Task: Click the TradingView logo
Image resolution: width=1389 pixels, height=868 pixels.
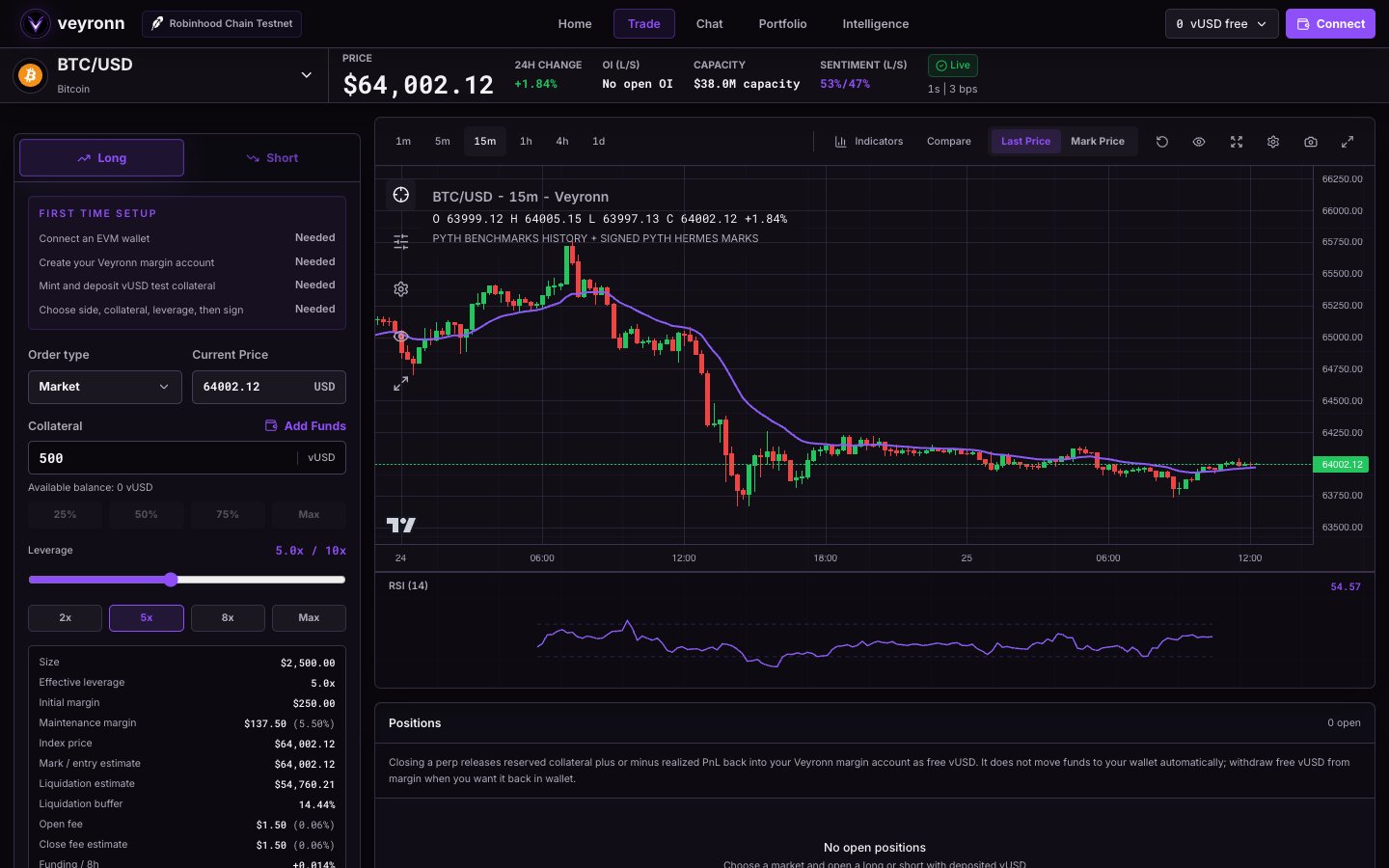Action: click(x=401, y=525)
